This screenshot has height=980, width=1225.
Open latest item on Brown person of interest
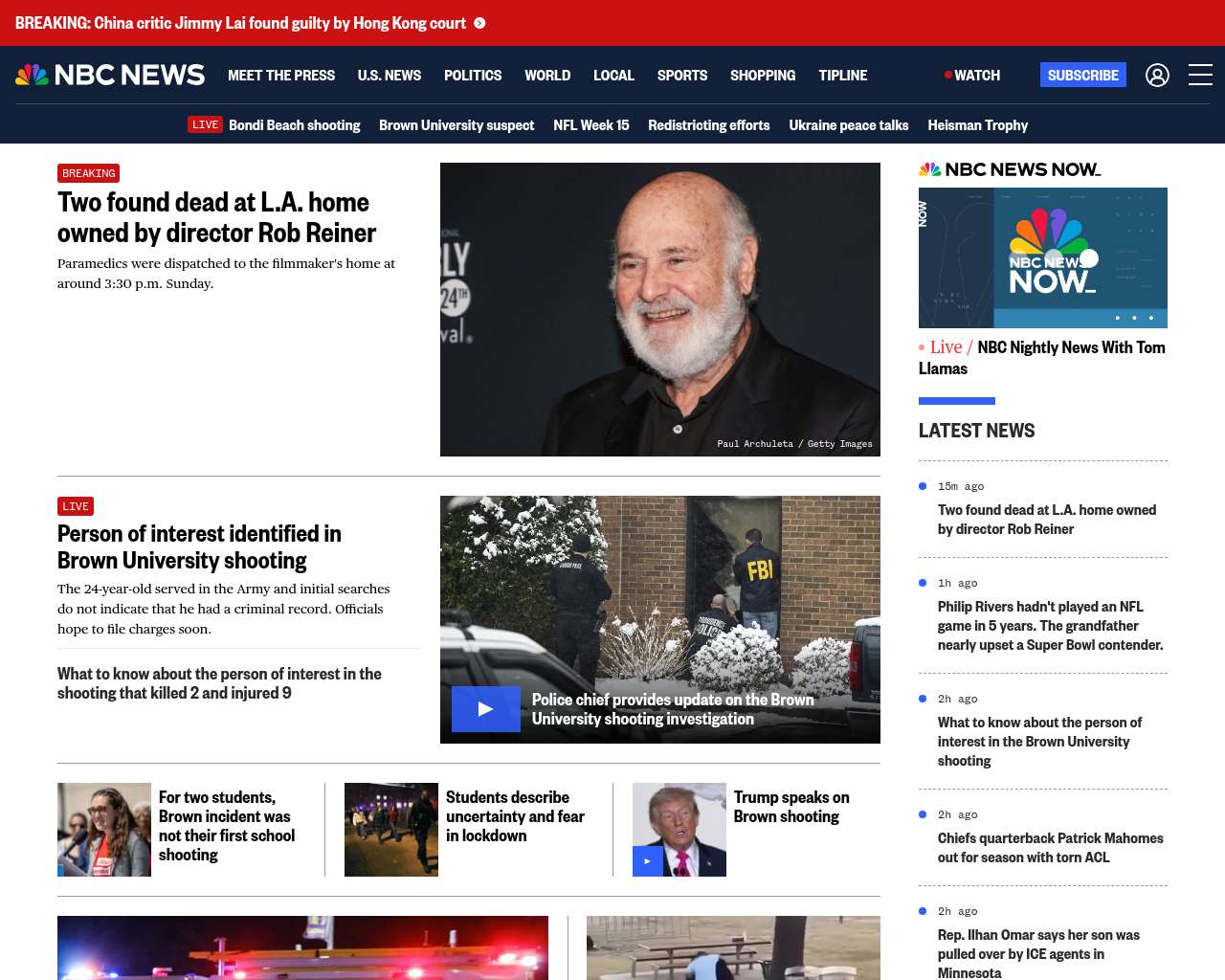(x=1039, y=742)
